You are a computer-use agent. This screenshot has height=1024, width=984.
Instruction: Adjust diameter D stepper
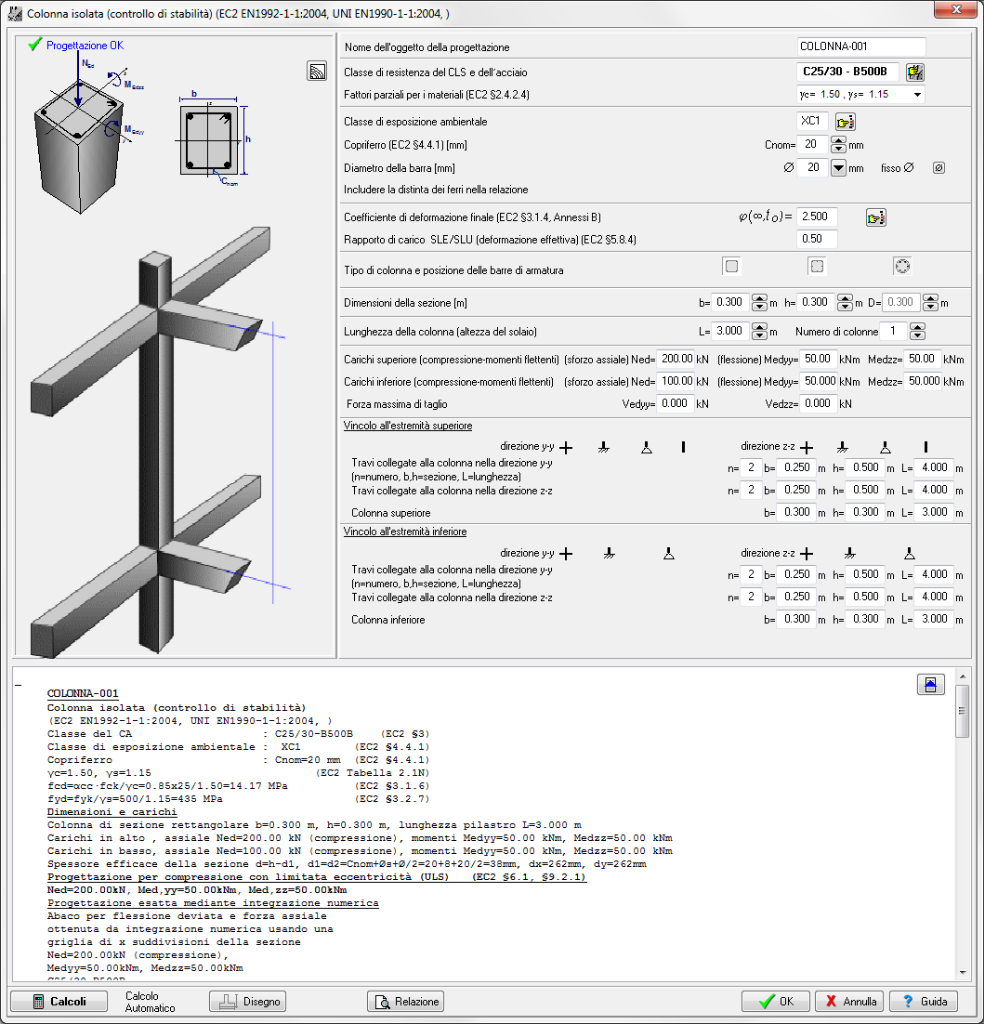point(930,302)
